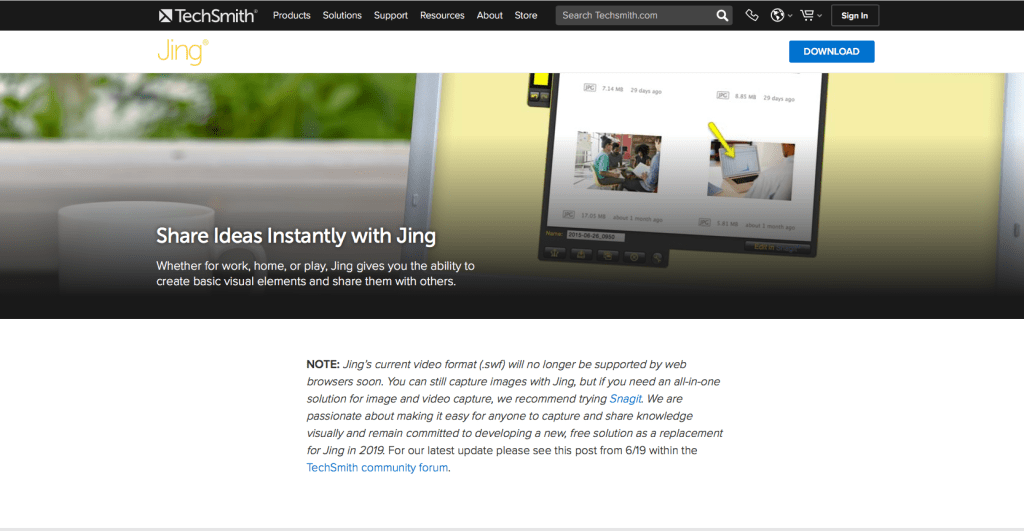
Task: Expand the language dropdown arrow beside globe
Action: point(790,16)
